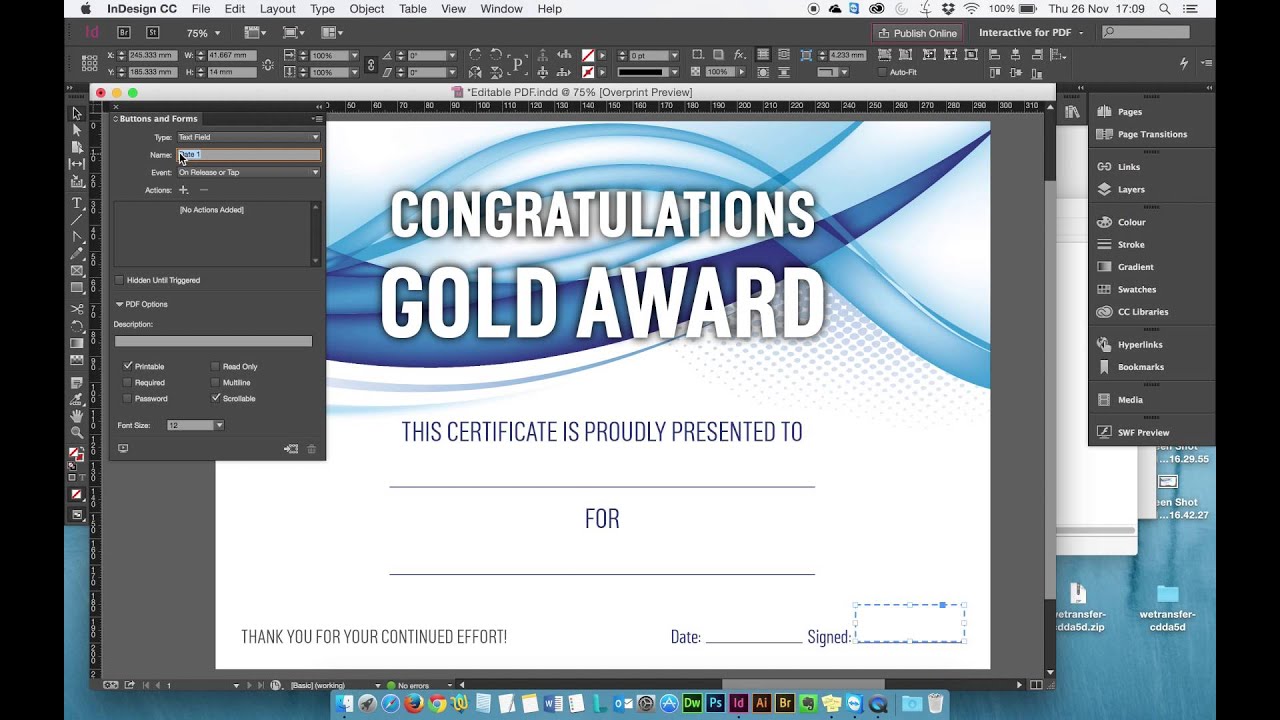Select the Selection tool arrow
The width and height of the screenshot is (1280, 720).
coord(77,114)
